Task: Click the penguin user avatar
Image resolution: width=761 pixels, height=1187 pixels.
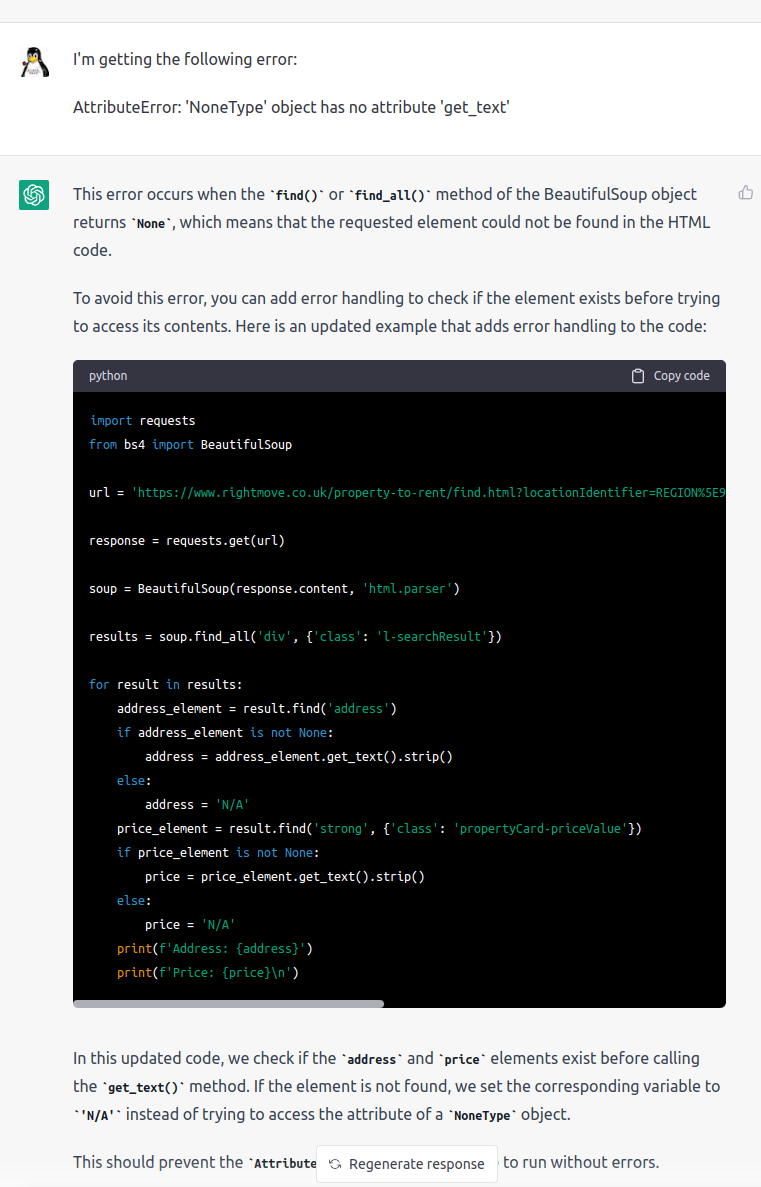Action: [34, 62]
